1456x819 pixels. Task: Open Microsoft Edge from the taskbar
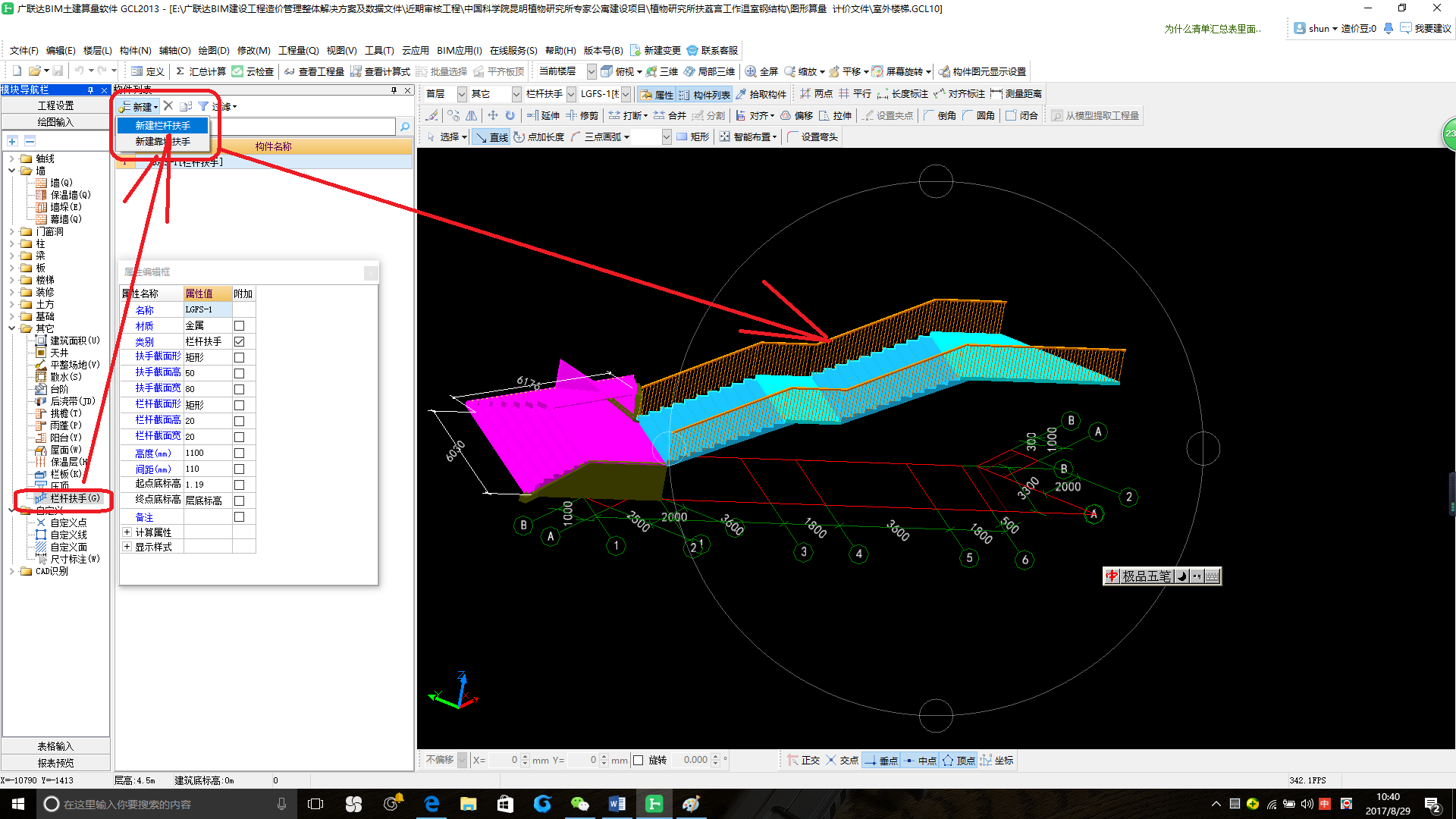(x=431, y=804)
